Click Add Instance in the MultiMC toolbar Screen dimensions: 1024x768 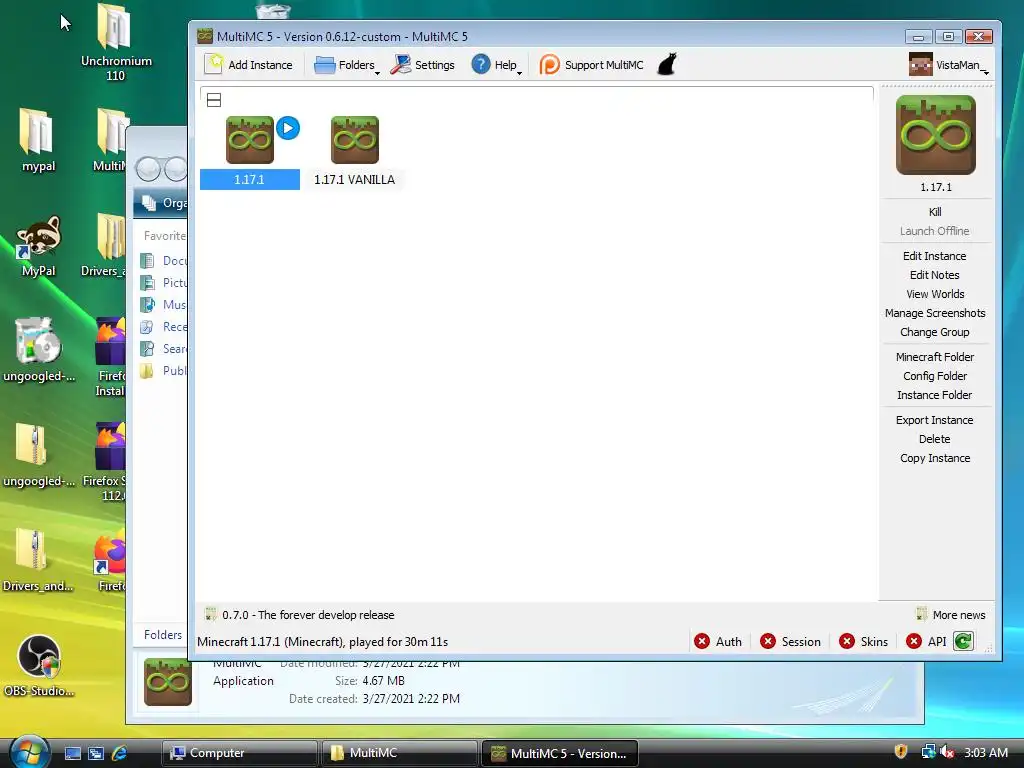tap(249, 65)
